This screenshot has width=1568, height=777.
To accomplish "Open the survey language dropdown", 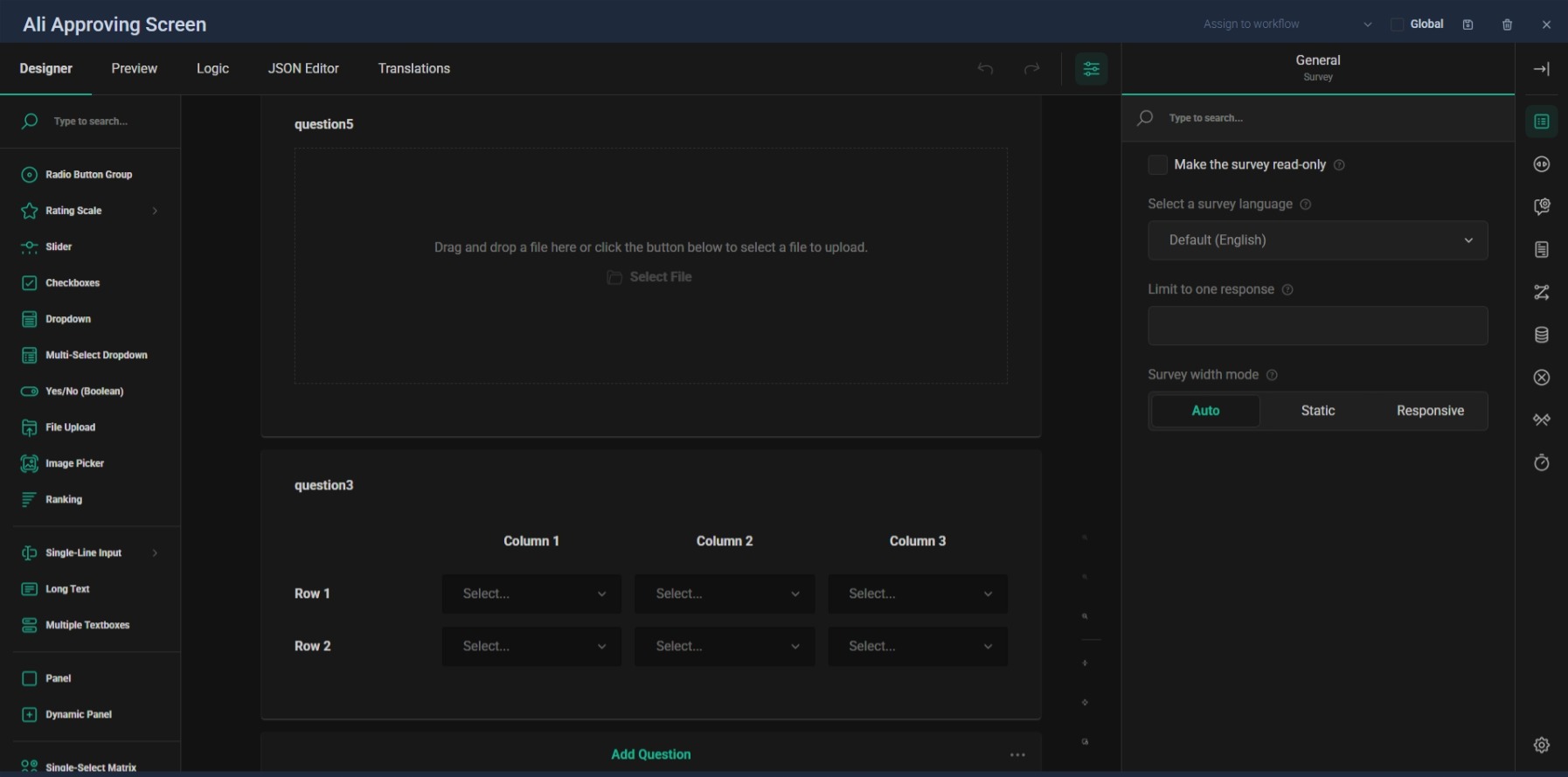I will click(1317, 240).
